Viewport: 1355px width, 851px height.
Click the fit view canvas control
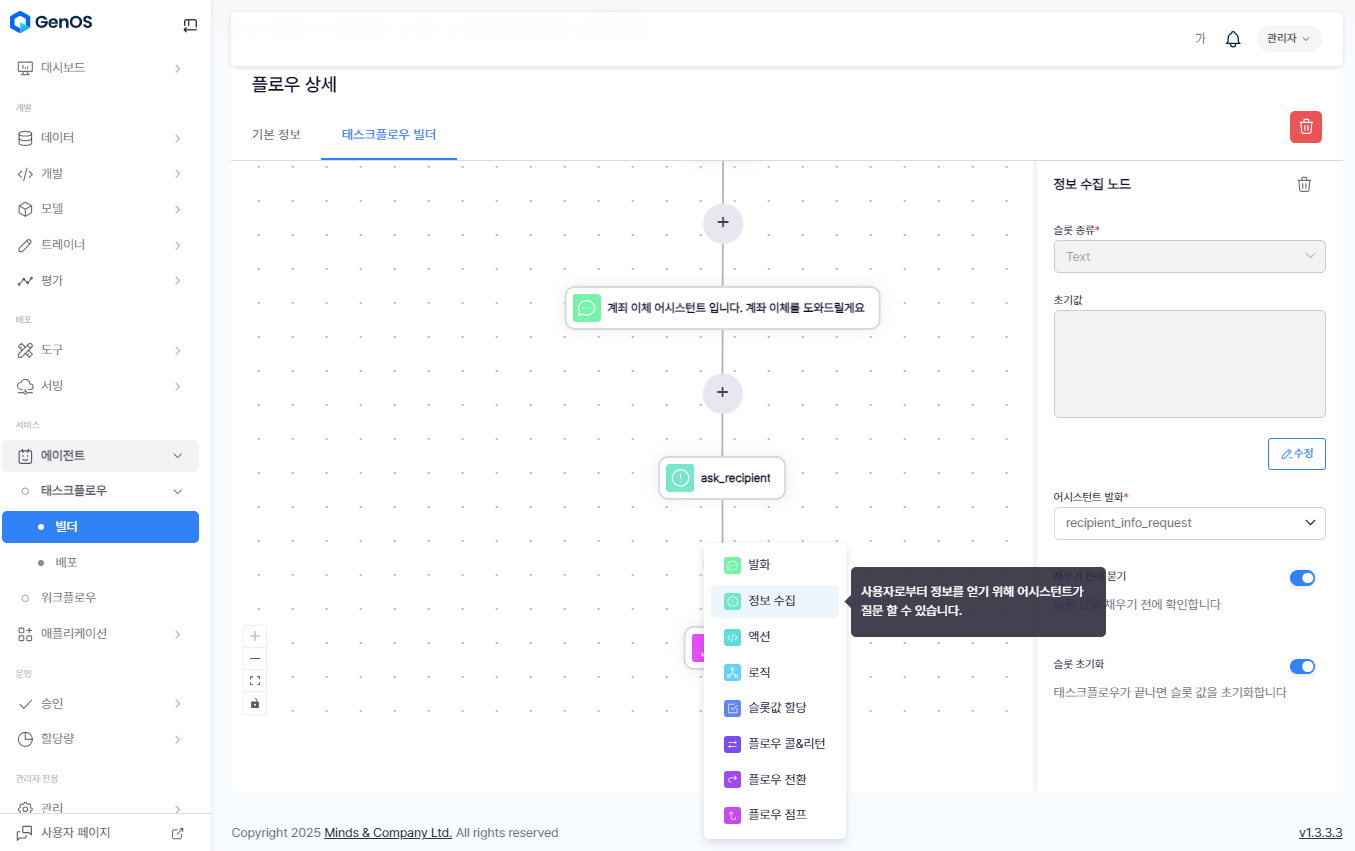(255, 681)
